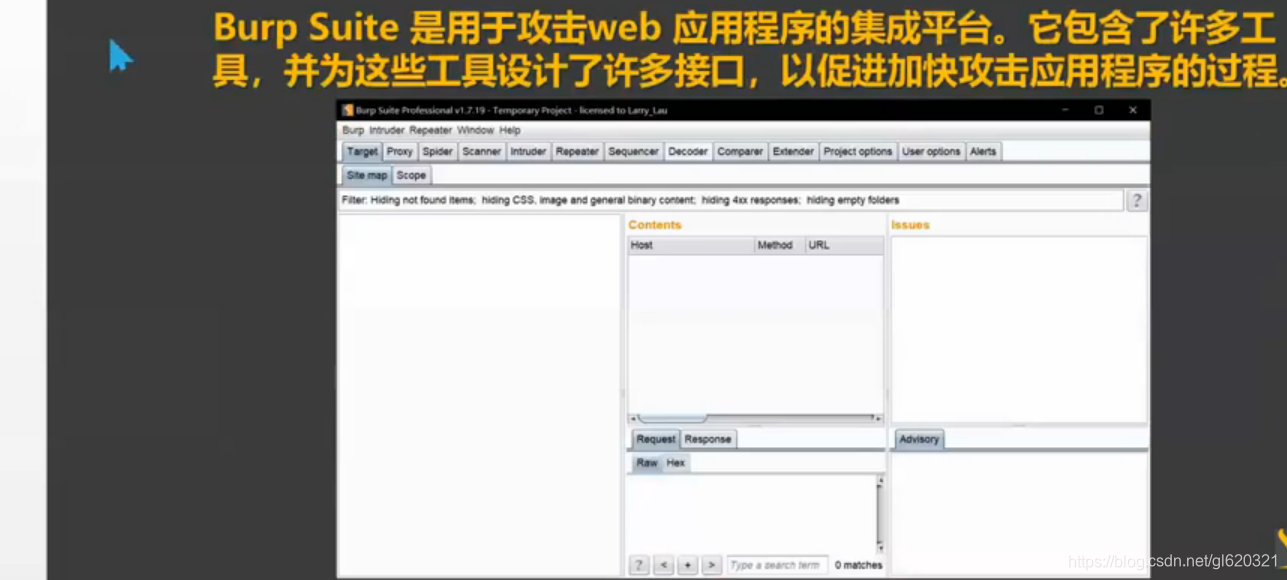The image size is (1287, 580).
Task: Select the Request tab
Action: (656, 439)
